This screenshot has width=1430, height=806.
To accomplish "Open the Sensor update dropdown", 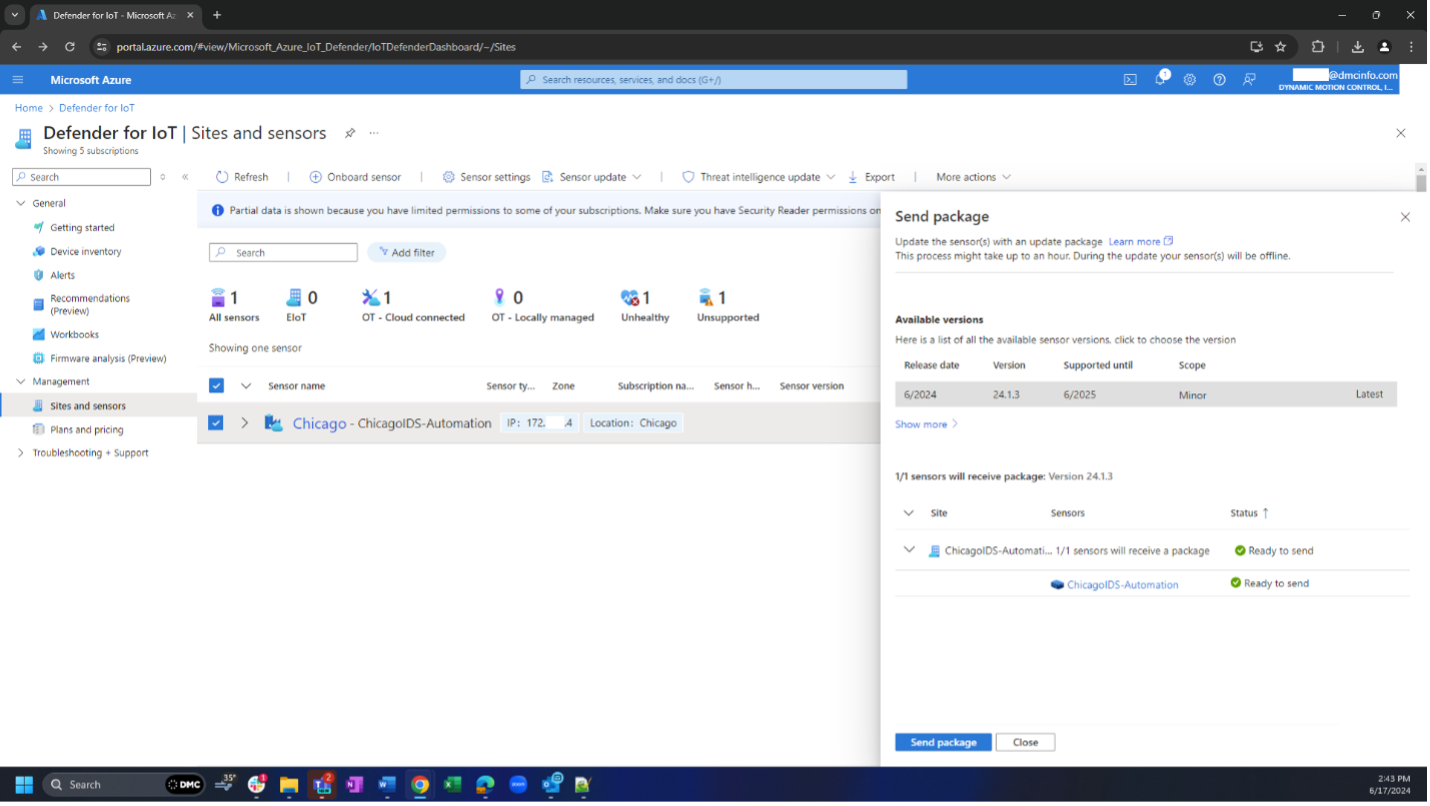I will tap(591, 177).
